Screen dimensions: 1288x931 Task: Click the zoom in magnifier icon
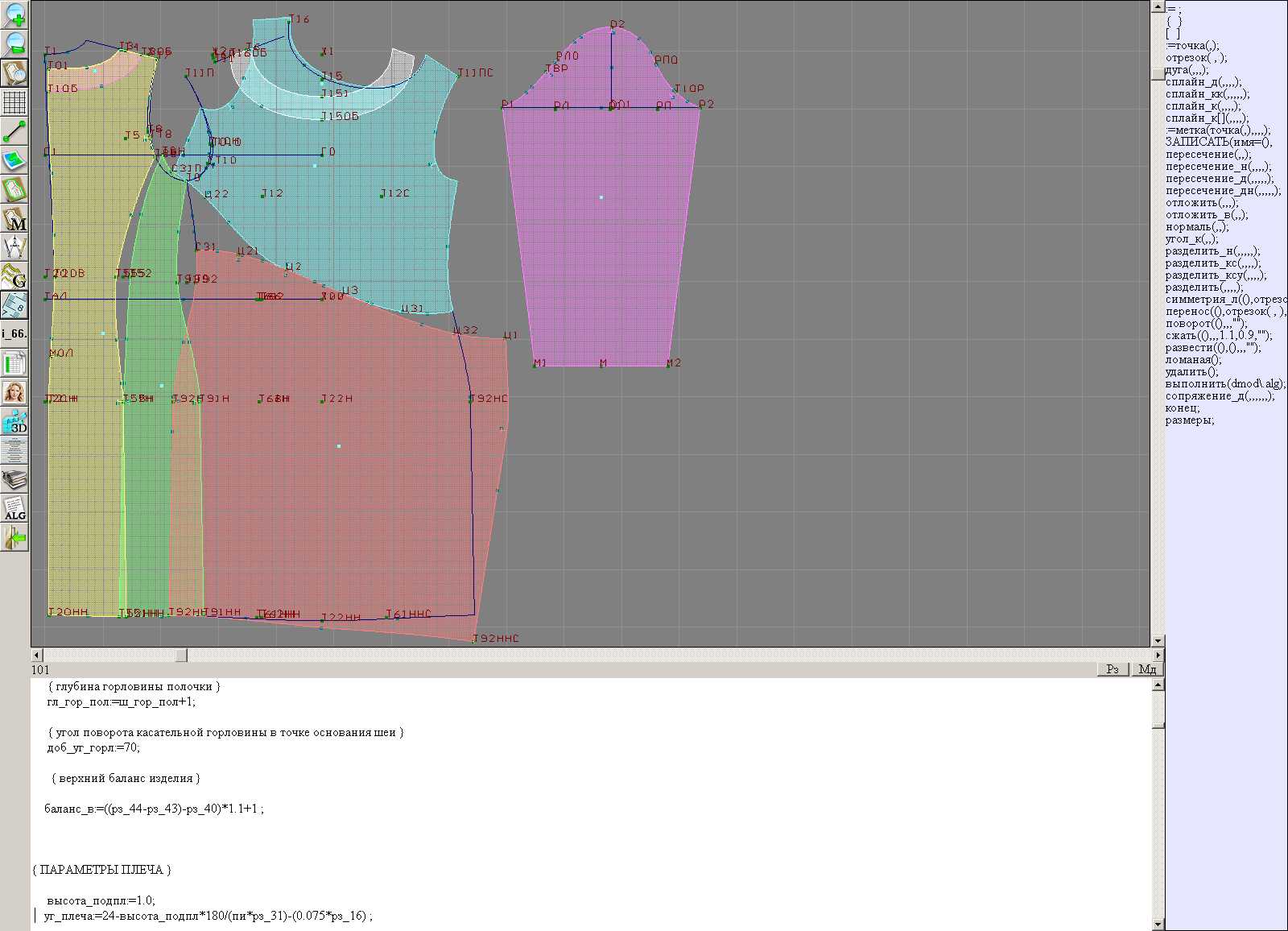pyautogui.click(x=14, y=14)
